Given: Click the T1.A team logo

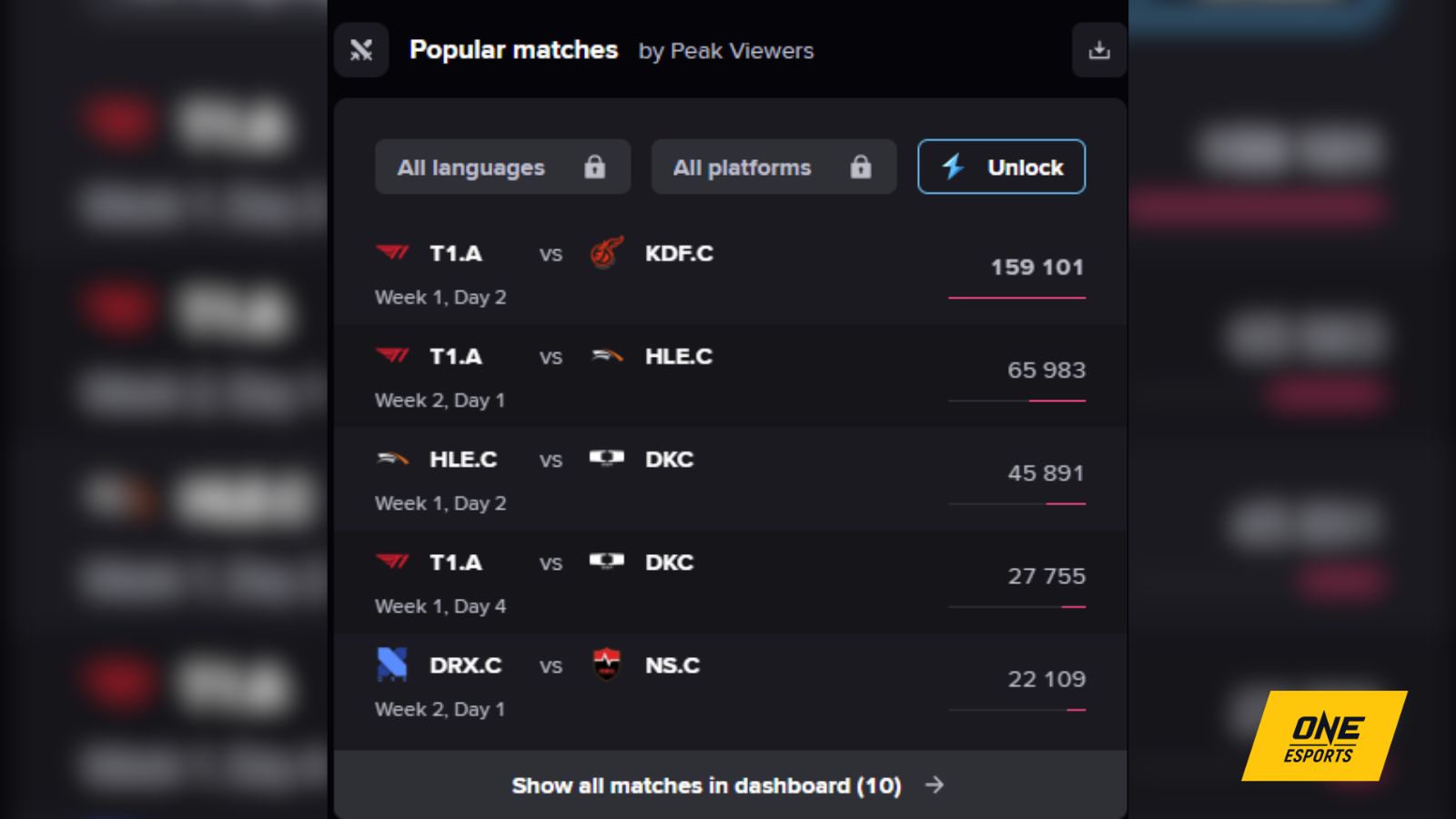Looking at the screenshot, I should tap(389, 254).
